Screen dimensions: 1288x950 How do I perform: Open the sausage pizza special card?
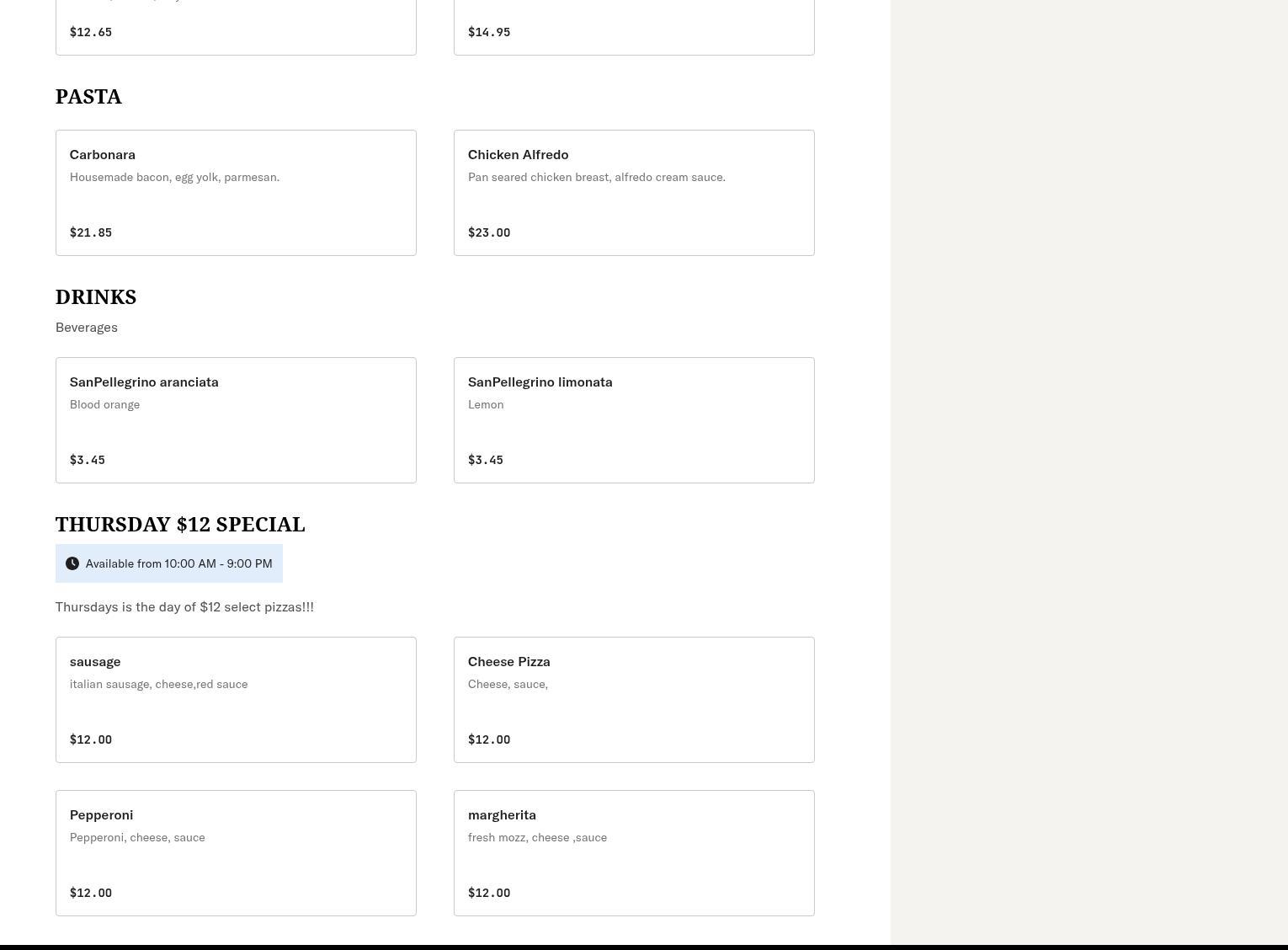[x=236, y=700]
